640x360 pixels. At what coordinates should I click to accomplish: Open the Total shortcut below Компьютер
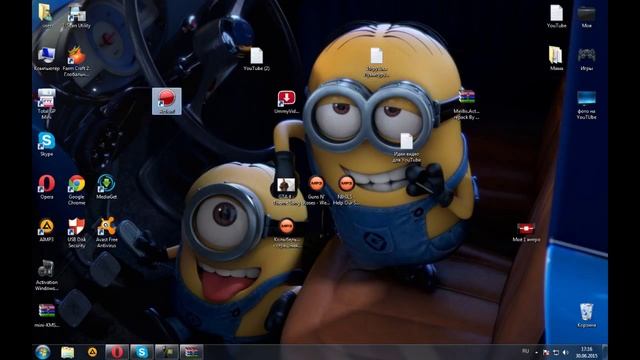point(47,104)
